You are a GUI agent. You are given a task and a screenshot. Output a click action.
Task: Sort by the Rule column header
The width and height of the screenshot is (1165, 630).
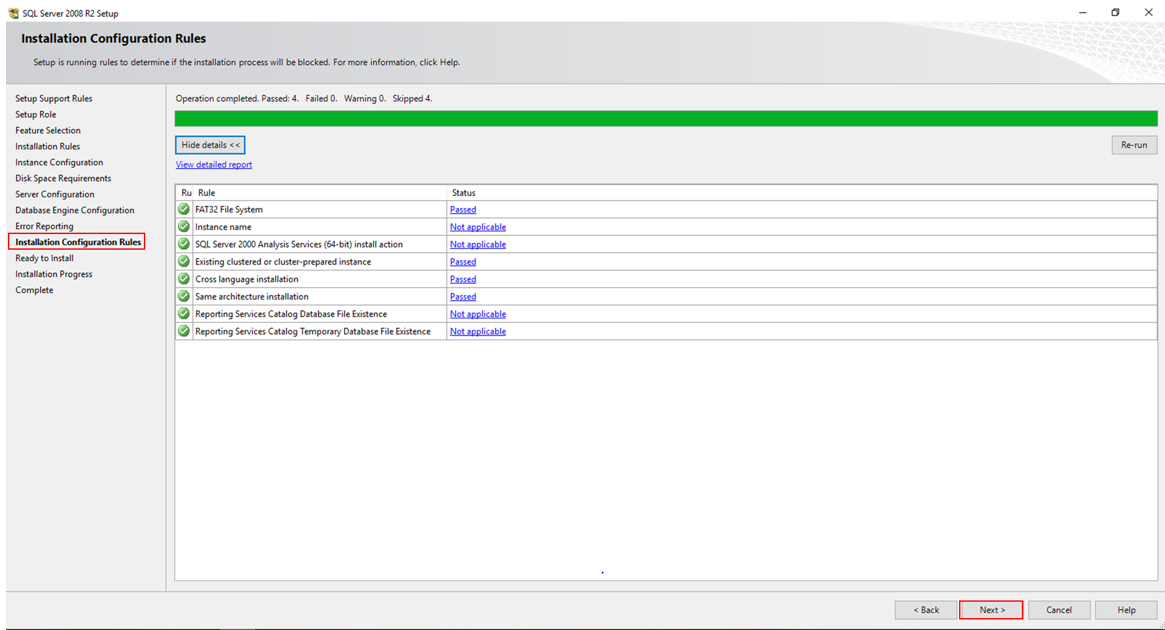tap(319, 192)
